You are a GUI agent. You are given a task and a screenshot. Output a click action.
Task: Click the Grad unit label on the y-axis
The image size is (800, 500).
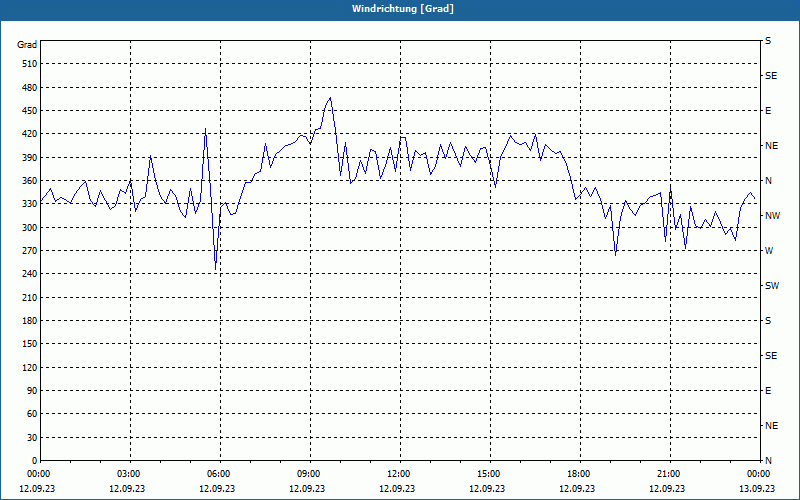coord(27,45)
